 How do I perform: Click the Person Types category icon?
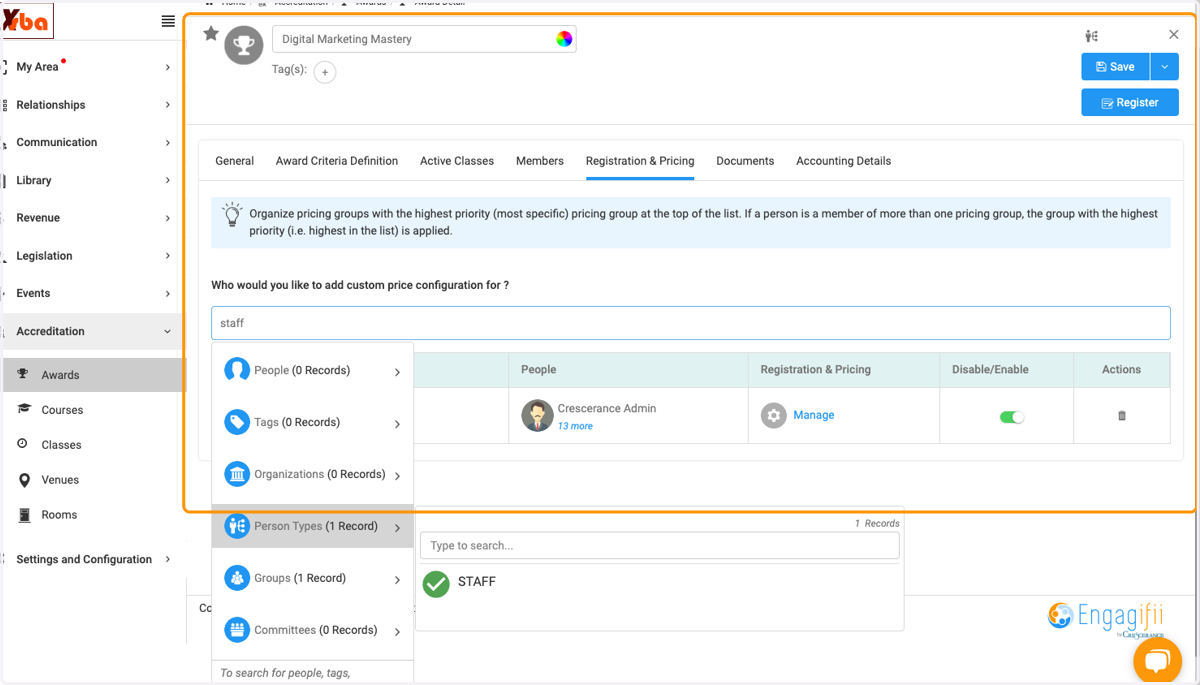click(x=237, y=526)
